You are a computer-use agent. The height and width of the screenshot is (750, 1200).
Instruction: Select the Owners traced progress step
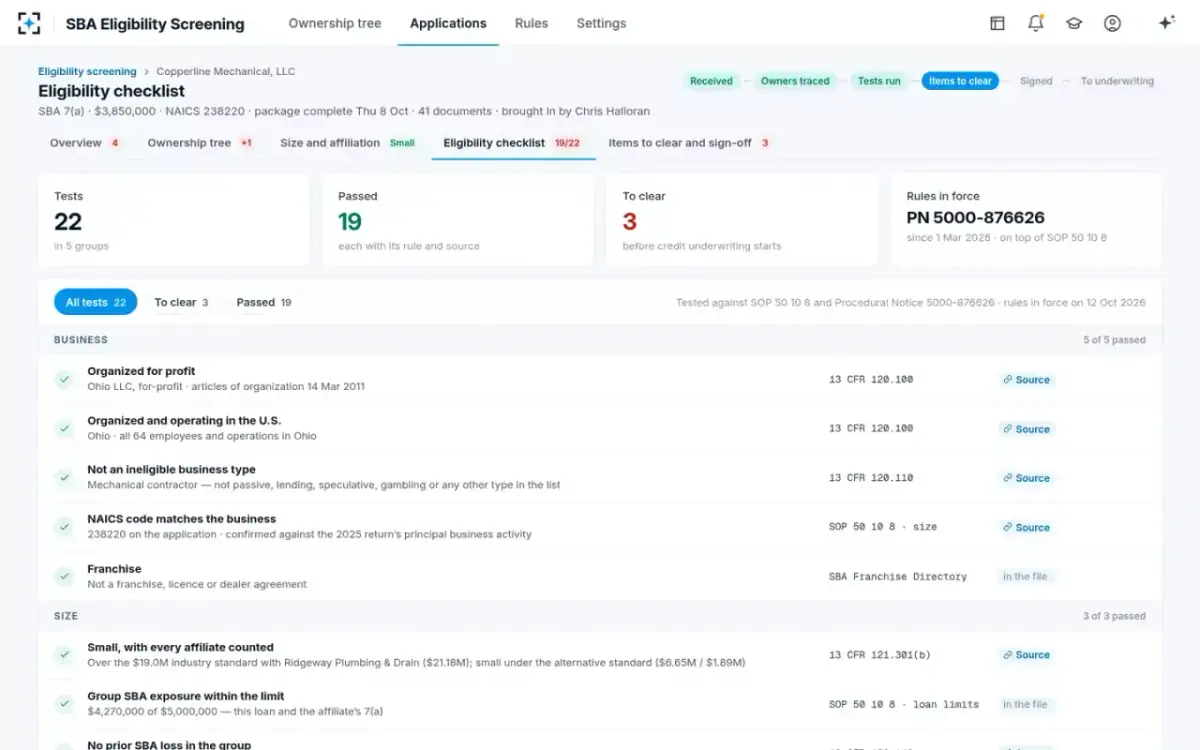(795, 81)
